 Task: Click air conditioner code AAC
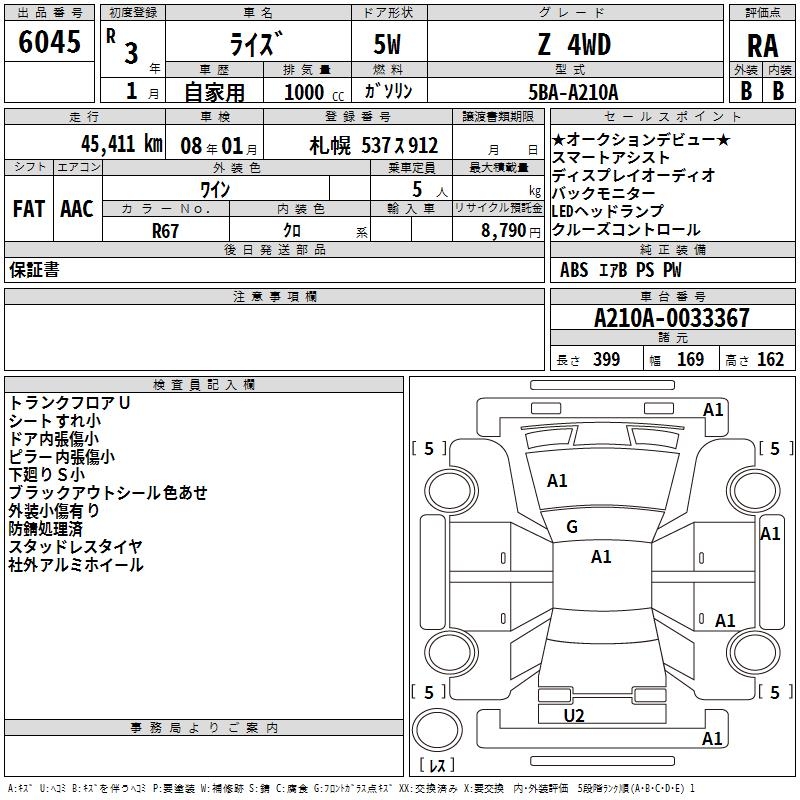(77, 209)
